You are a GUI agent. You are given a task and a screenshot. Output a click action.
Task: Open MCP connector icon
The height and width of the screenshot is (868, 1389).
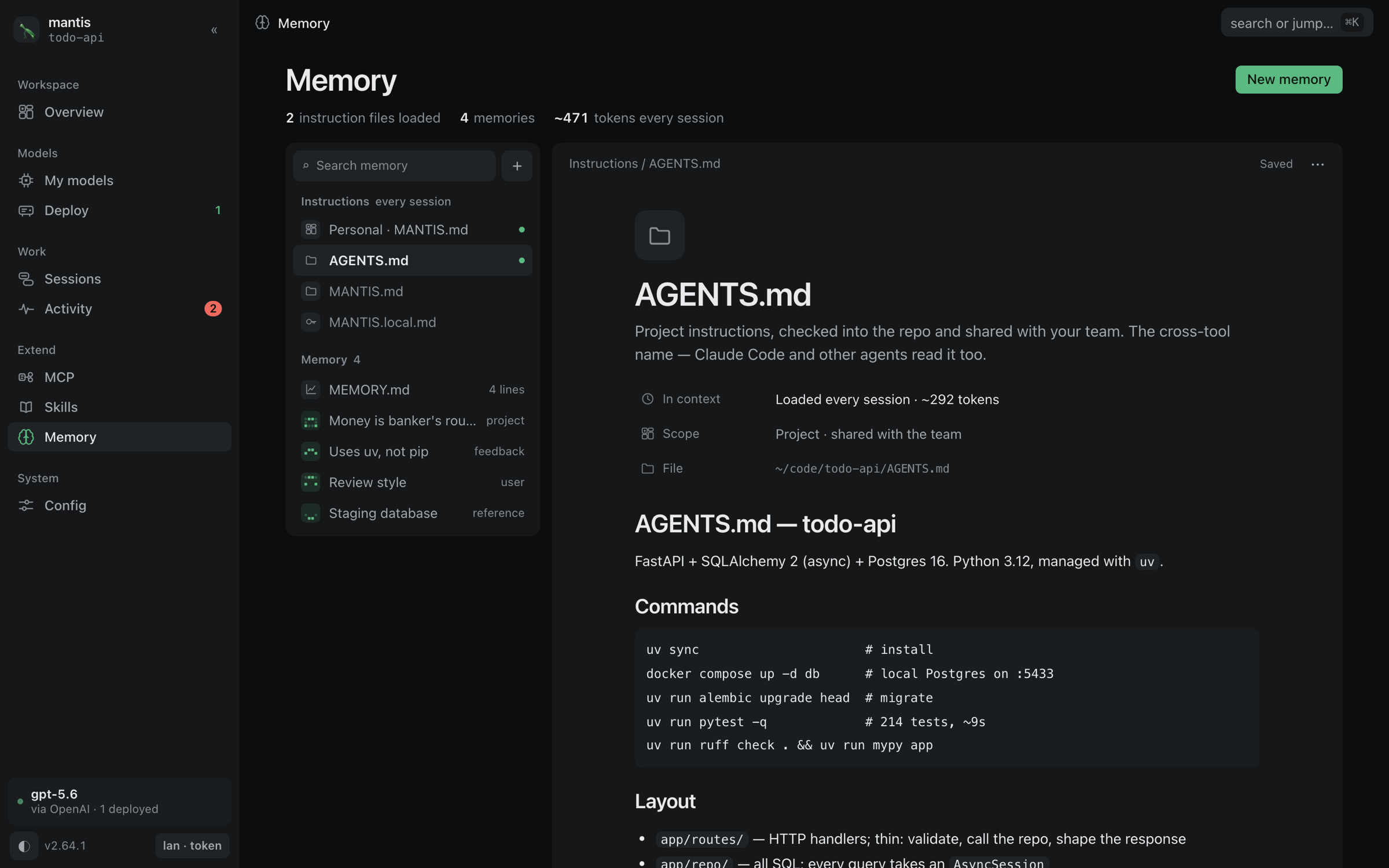coord(26,377)
